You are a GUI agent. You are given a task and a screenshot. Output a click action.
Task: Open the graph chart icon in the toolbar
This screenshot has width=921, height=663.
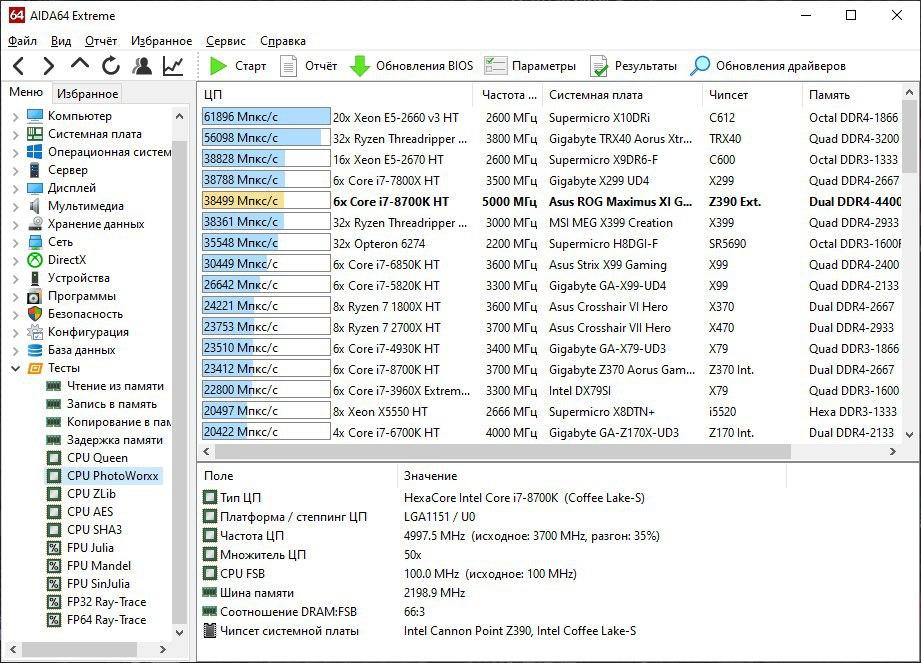pyautogui.click(x=173, y=66)
